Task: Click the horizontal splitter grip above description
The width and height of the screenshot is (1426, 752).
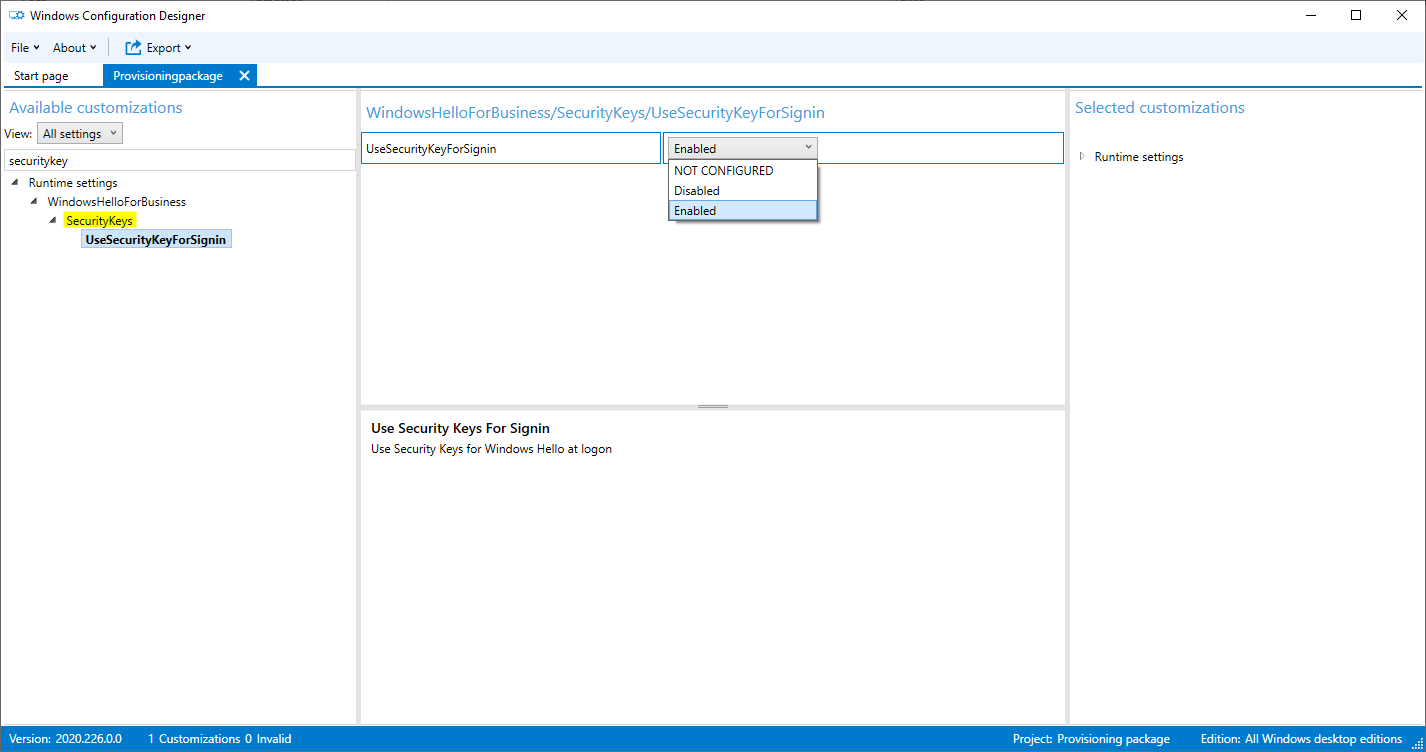Action: 713,407
